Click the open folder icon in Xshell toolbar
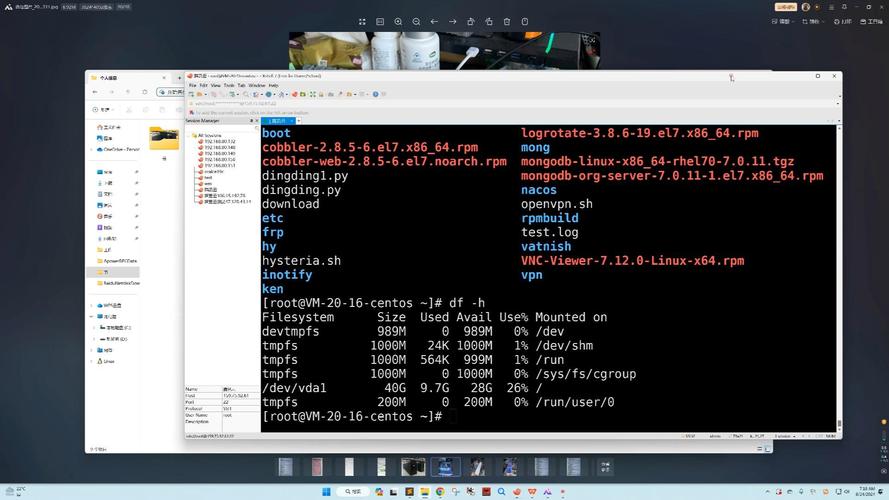The height and width of the screenshot is (500, 889). coord(200,94)
